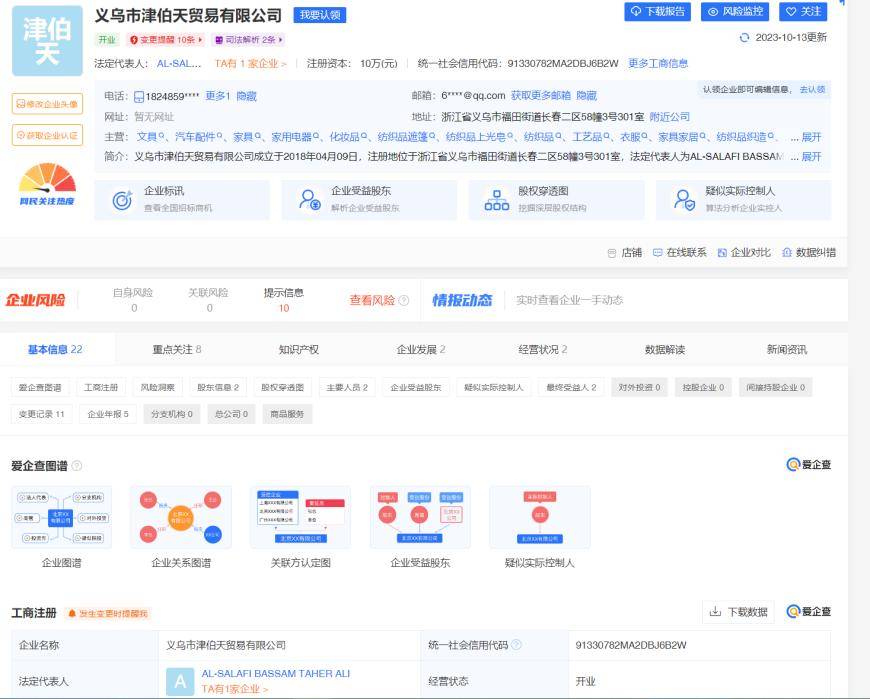
Task: Open the 疑似实际控制人 shield icon card
Action: pos(743,200)
